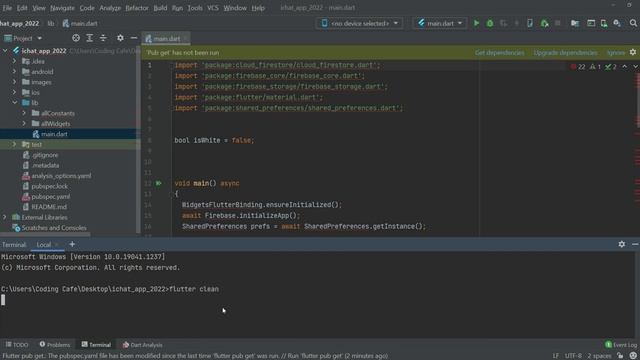Open the Event Log from the status bar
This screenshot has height=360, width=640.
pos(620,345)
